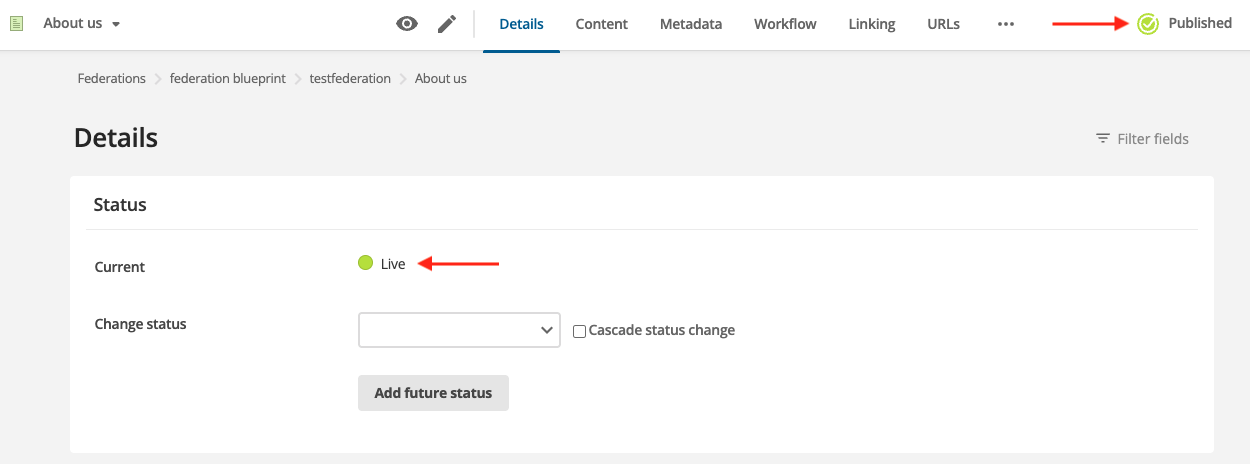Viewport: 1250px width, 464px height.
Task: Go to the URLs tab
Action: 943,24
